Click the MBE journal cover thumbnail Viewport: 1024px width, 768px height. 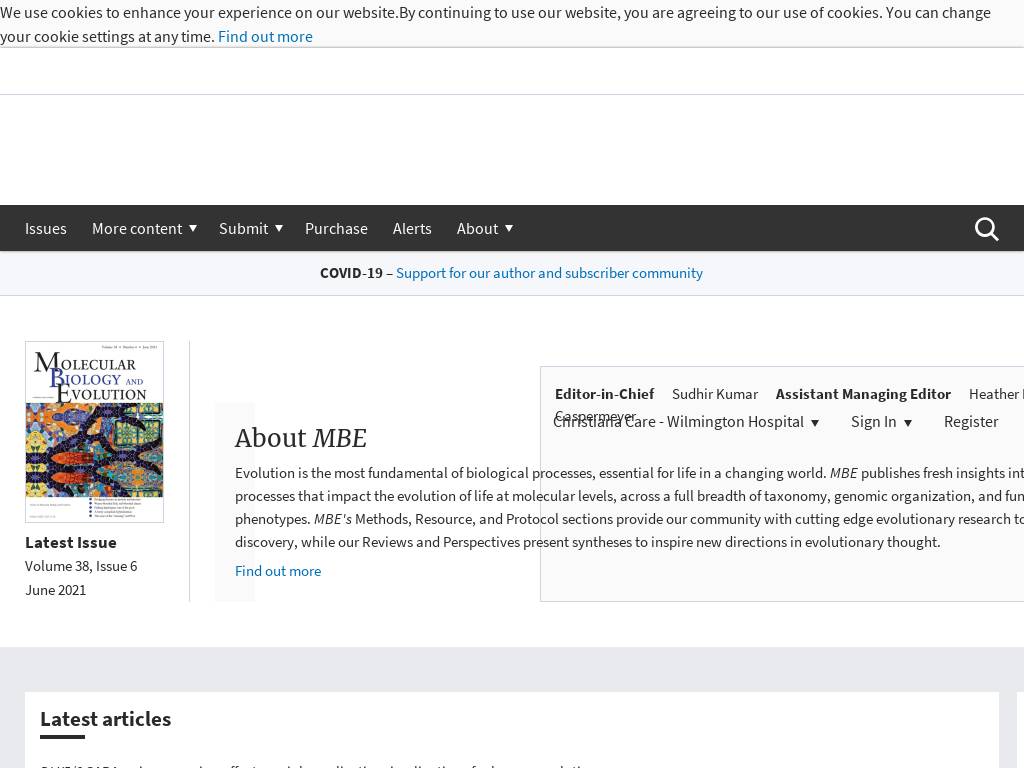(94, 432)
